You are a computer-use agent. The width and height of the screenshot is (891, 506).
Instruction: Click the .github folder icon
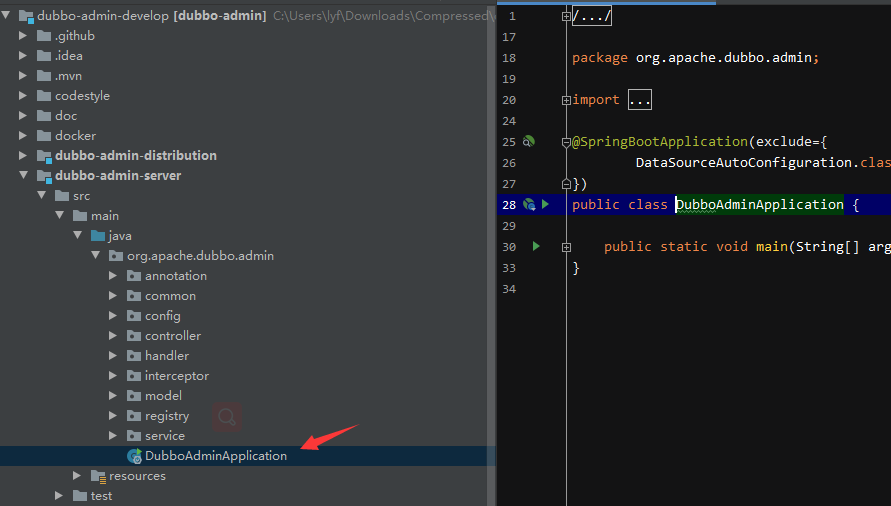point(44,36)
